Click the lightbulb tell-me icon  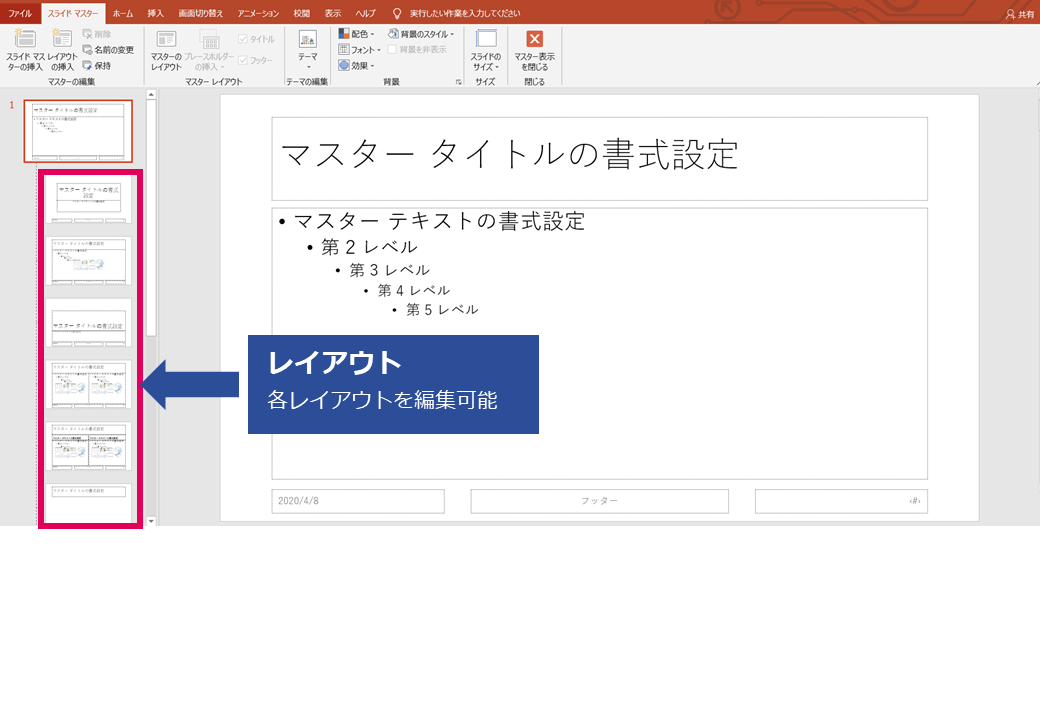click(397, 13)
